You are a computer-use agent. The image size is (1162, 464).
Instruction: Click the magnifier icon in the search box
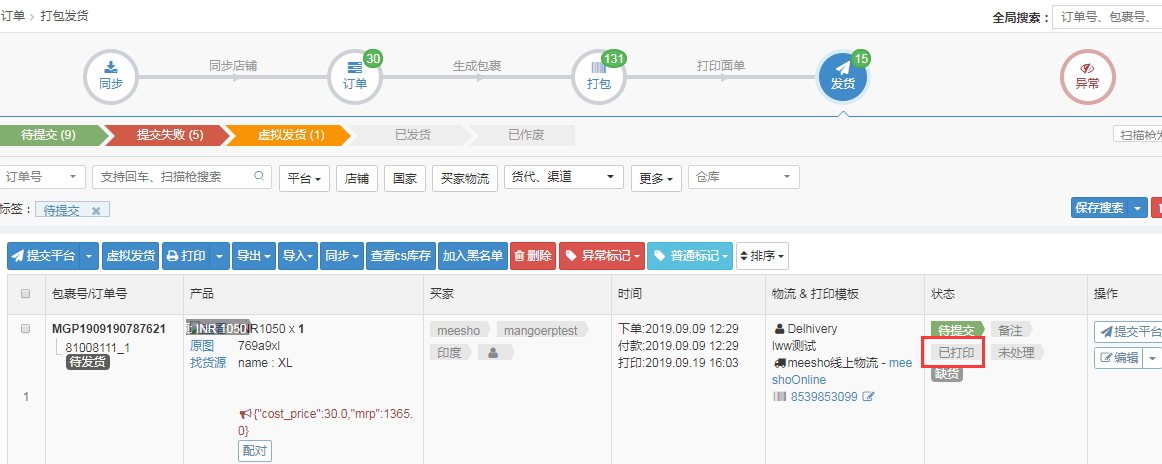click(x=260, y=177)
